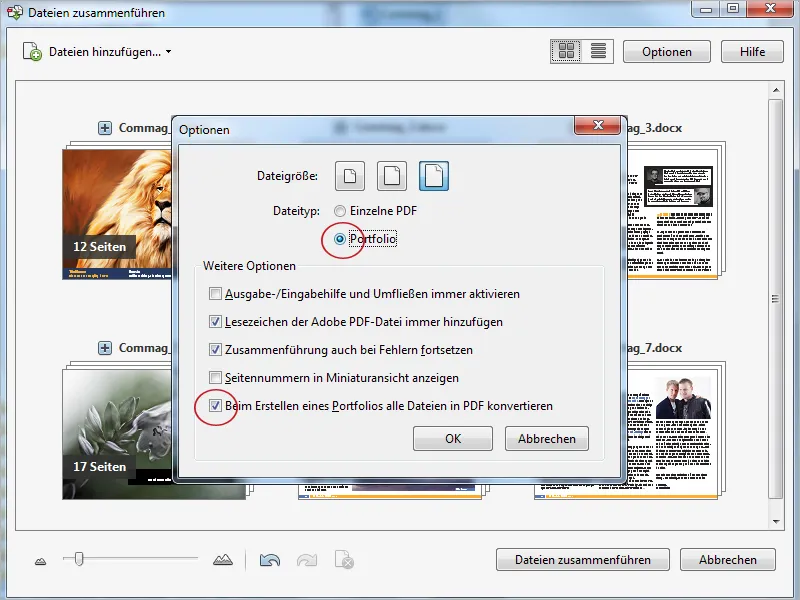The image size is (800, 600).
Task: Expand the first Commag file with 12 Seiten
Action: tap(105, 128)
